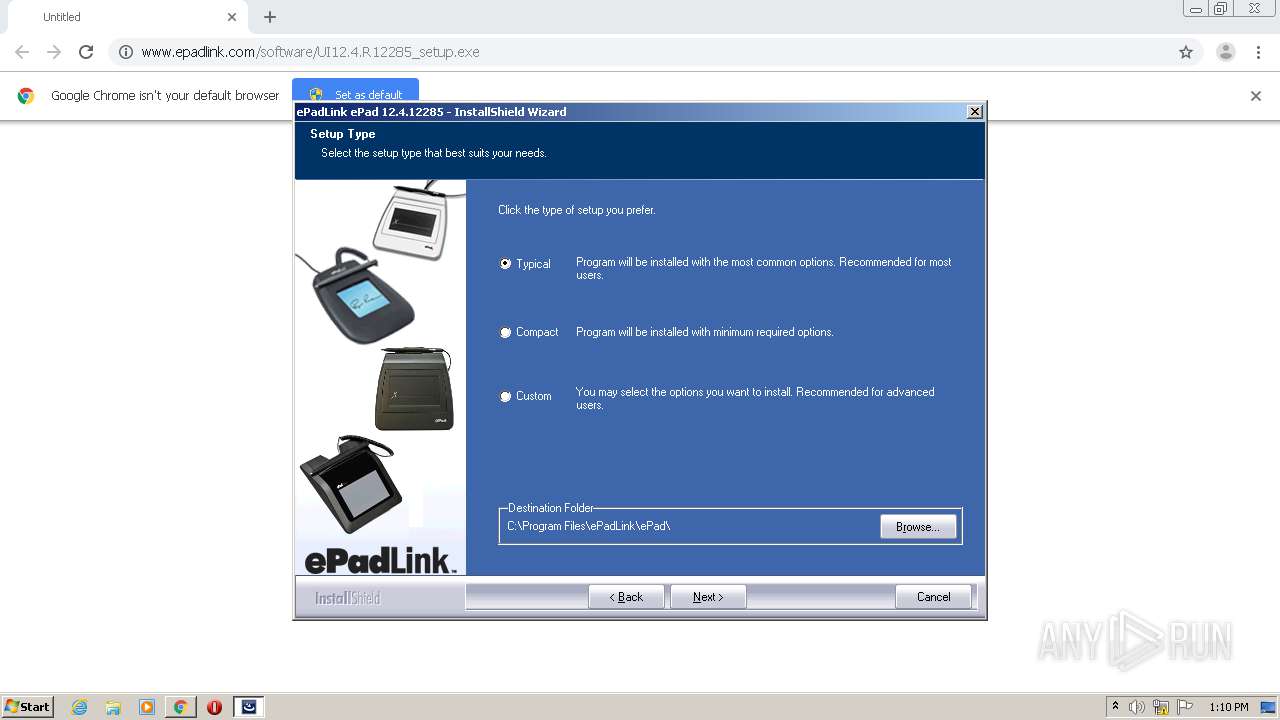1280x720 pixels.
Task: Open the Chrome profile avatar
Action: click(1226, 52)
